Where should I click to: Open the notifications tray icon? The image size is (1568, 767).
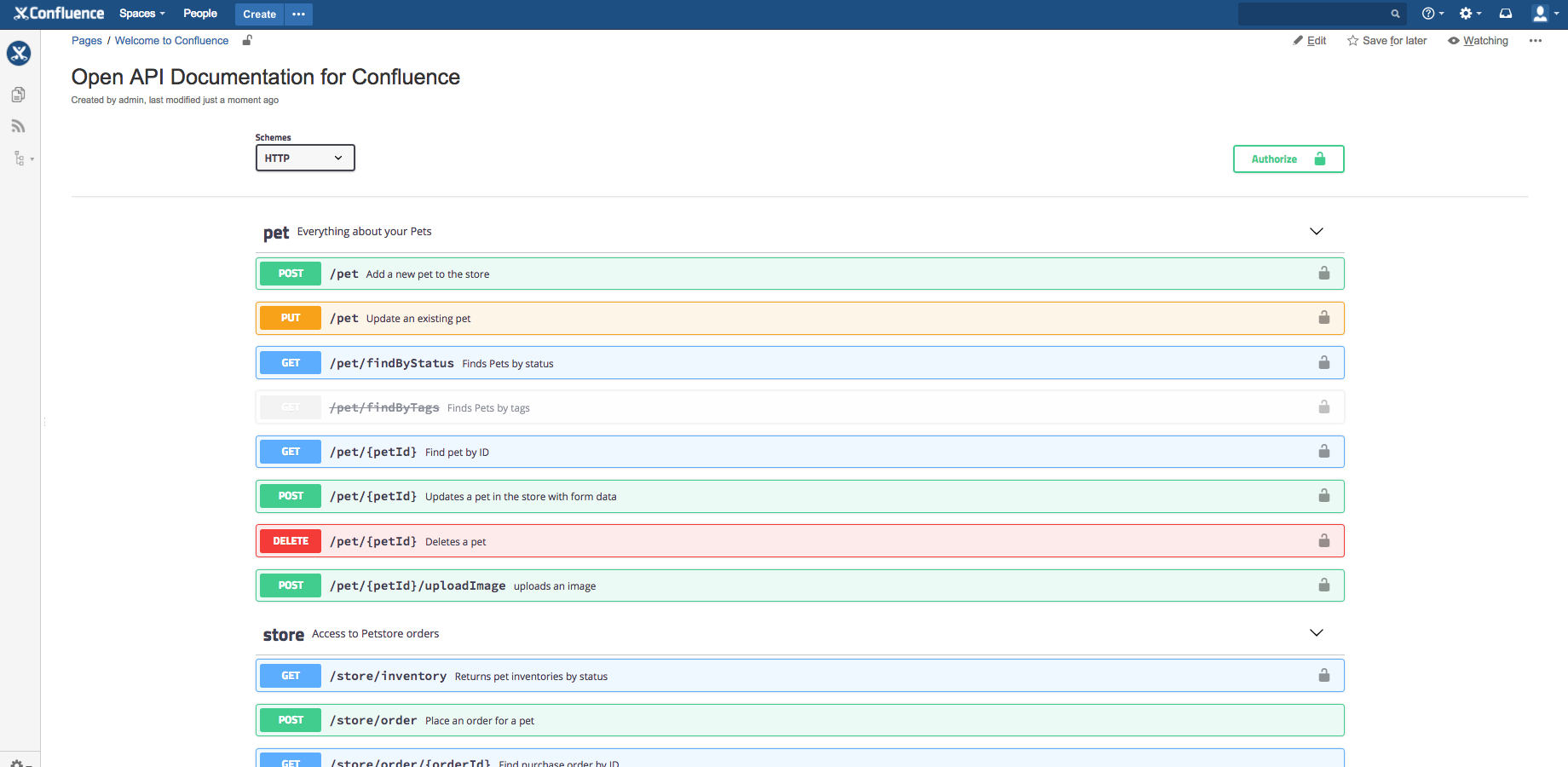1506,14
